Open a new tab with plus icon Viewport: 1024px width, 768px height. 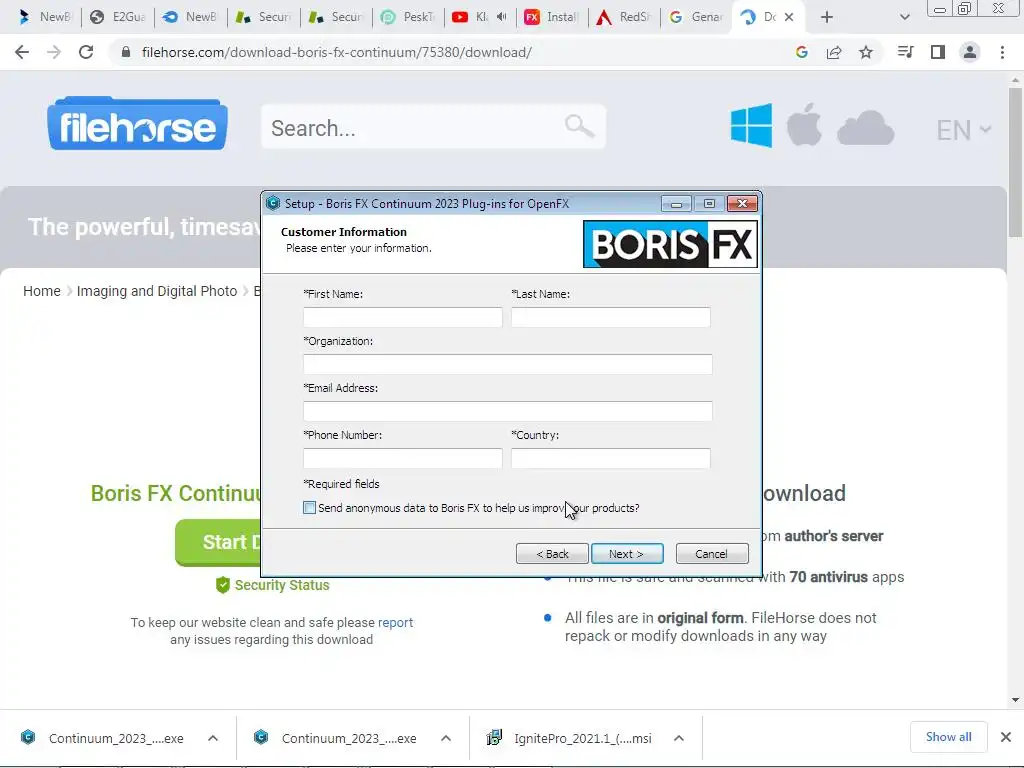click(x=827, y=17)
